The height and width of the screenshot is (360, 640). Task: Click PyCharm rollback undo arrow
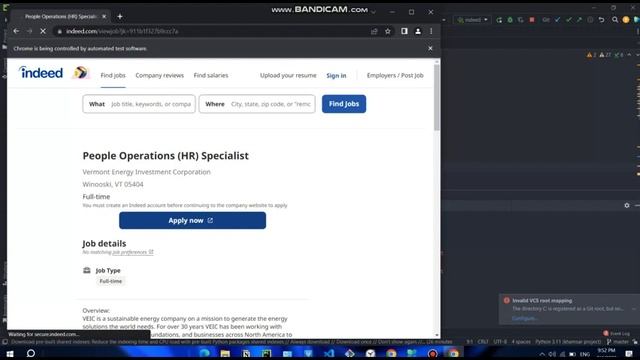pos(601,20)
